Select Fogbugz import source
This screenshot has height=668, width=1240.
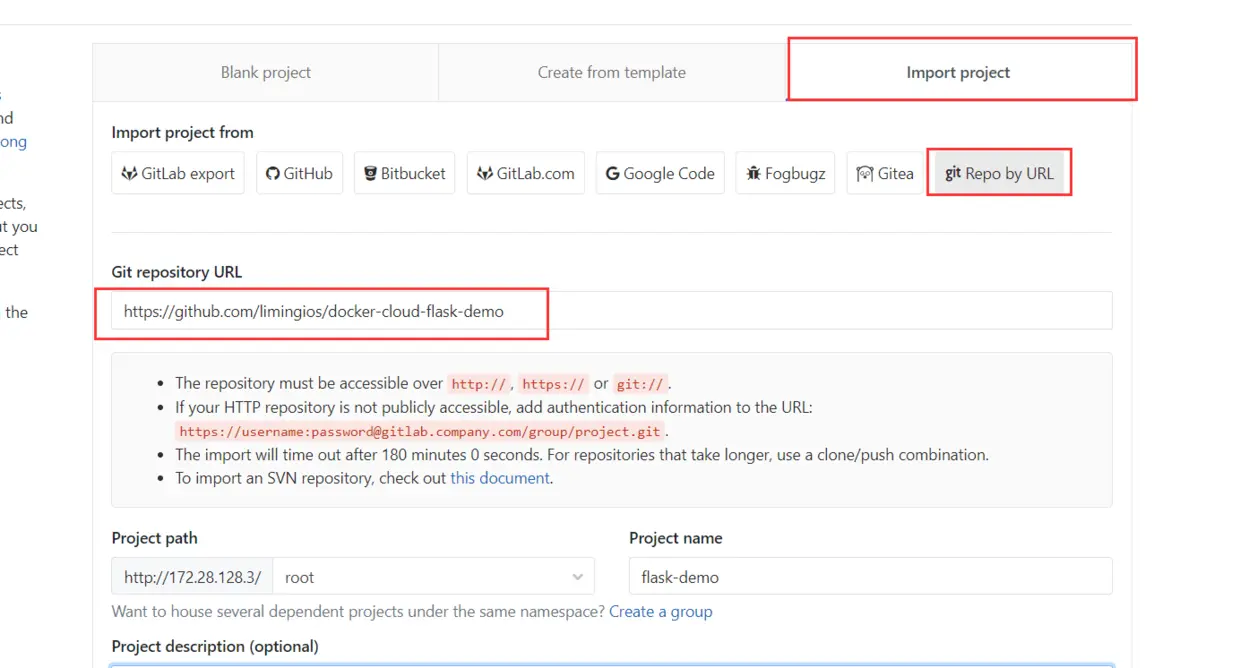click(785, 173)
